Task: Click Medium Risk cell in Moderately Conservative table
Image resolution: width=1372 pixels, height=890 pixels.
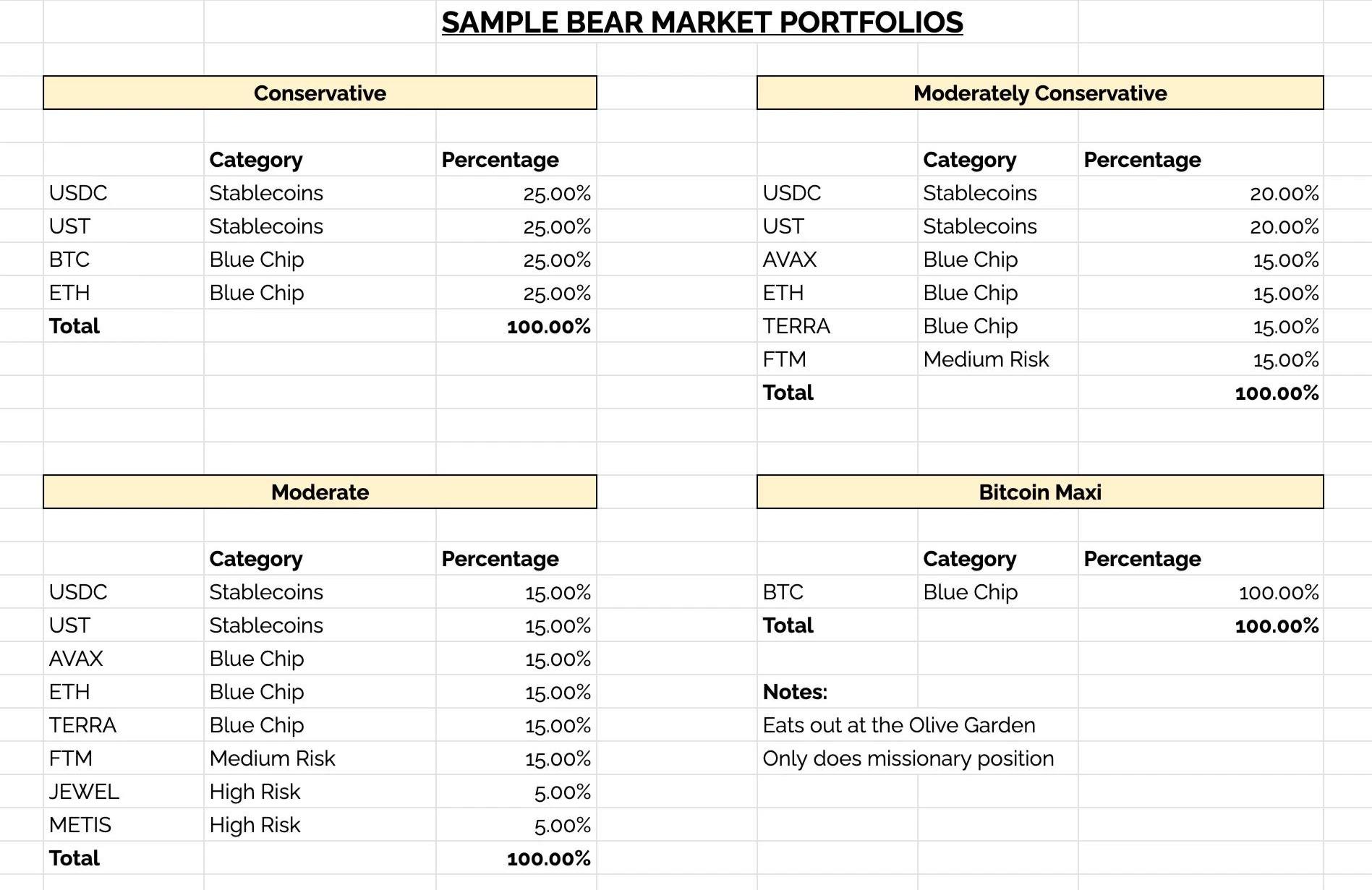Action: click(986, 359)
